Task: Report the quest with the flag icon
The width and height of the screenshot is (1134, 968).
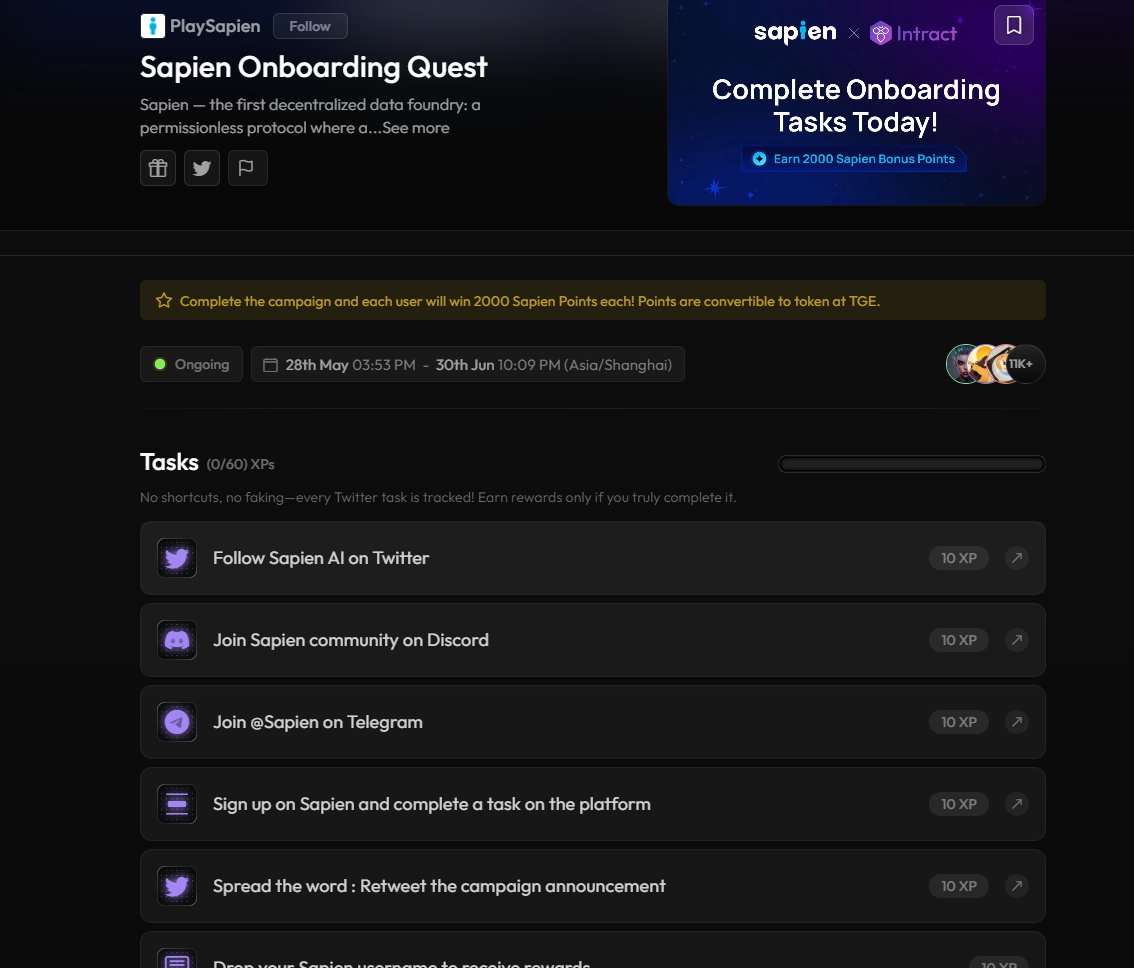Action: 247,168
